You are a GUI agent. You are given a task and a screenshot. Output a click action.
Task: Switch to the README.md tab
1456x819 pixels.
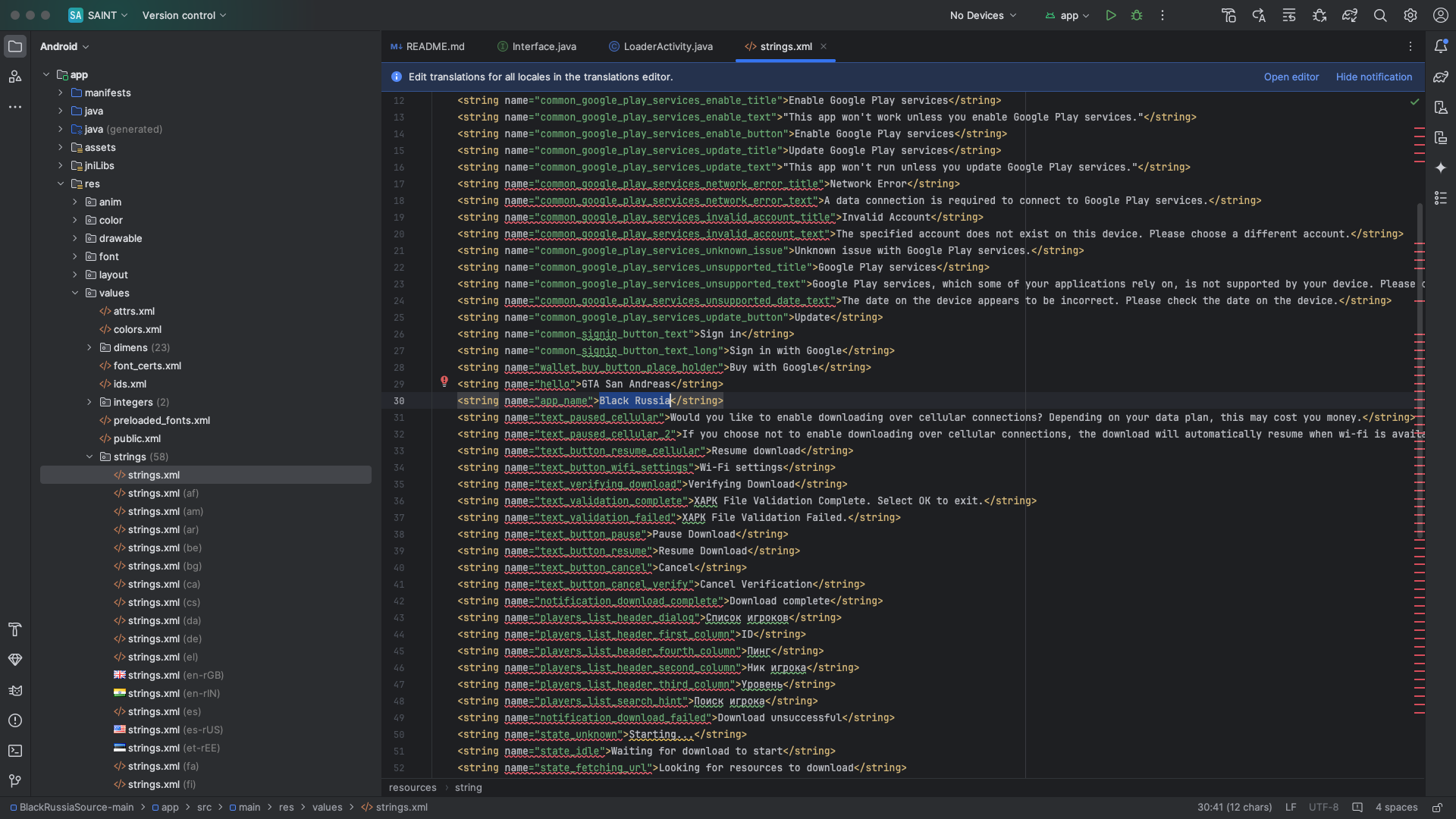tap(428, 46)
